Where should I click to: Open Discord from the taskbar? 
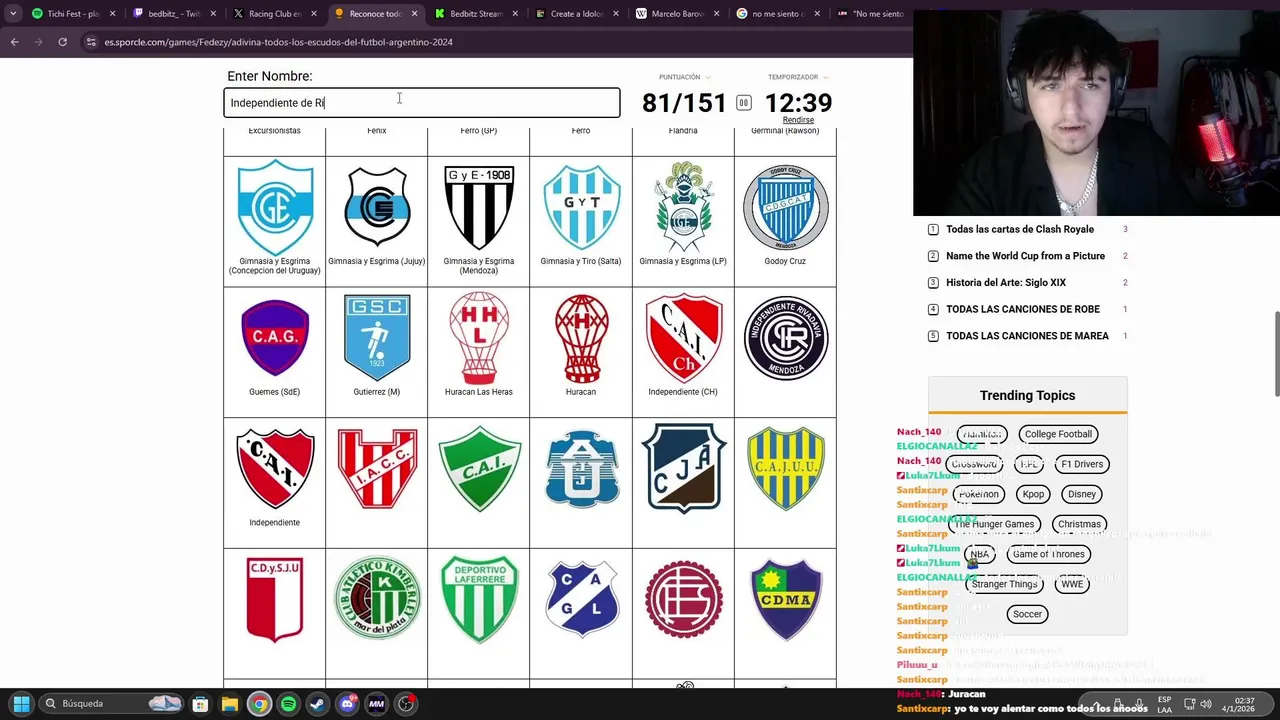click(x=347, y=704)
